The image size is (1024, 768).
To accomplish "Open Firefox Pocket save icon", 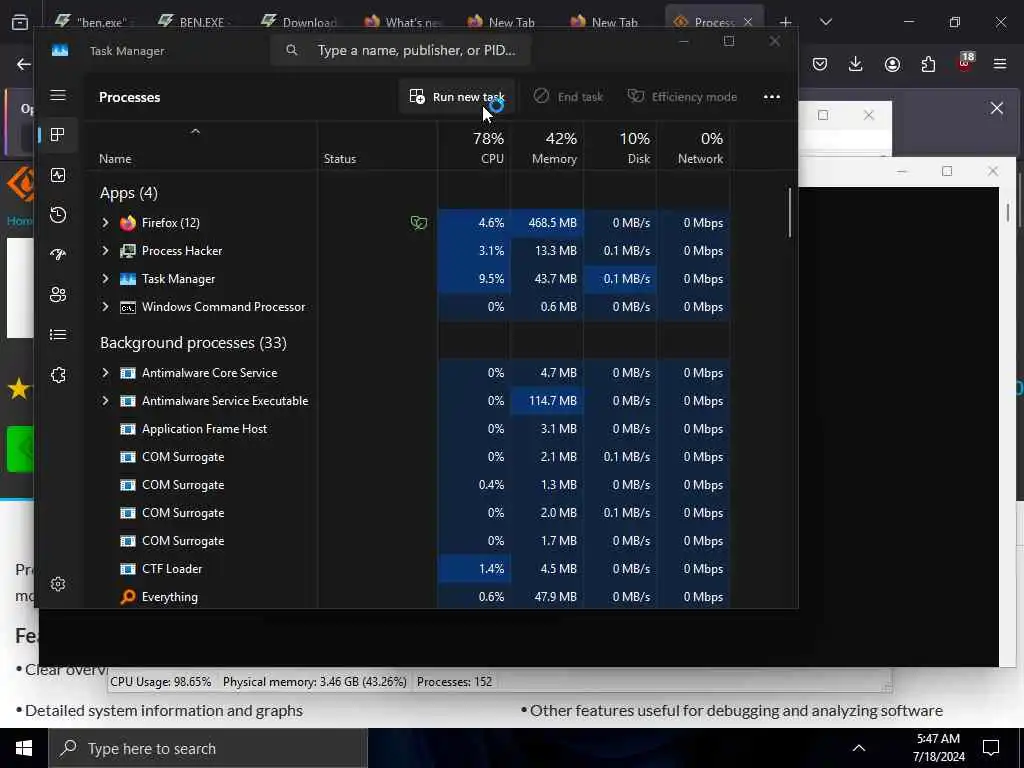I will click(820, 64).
